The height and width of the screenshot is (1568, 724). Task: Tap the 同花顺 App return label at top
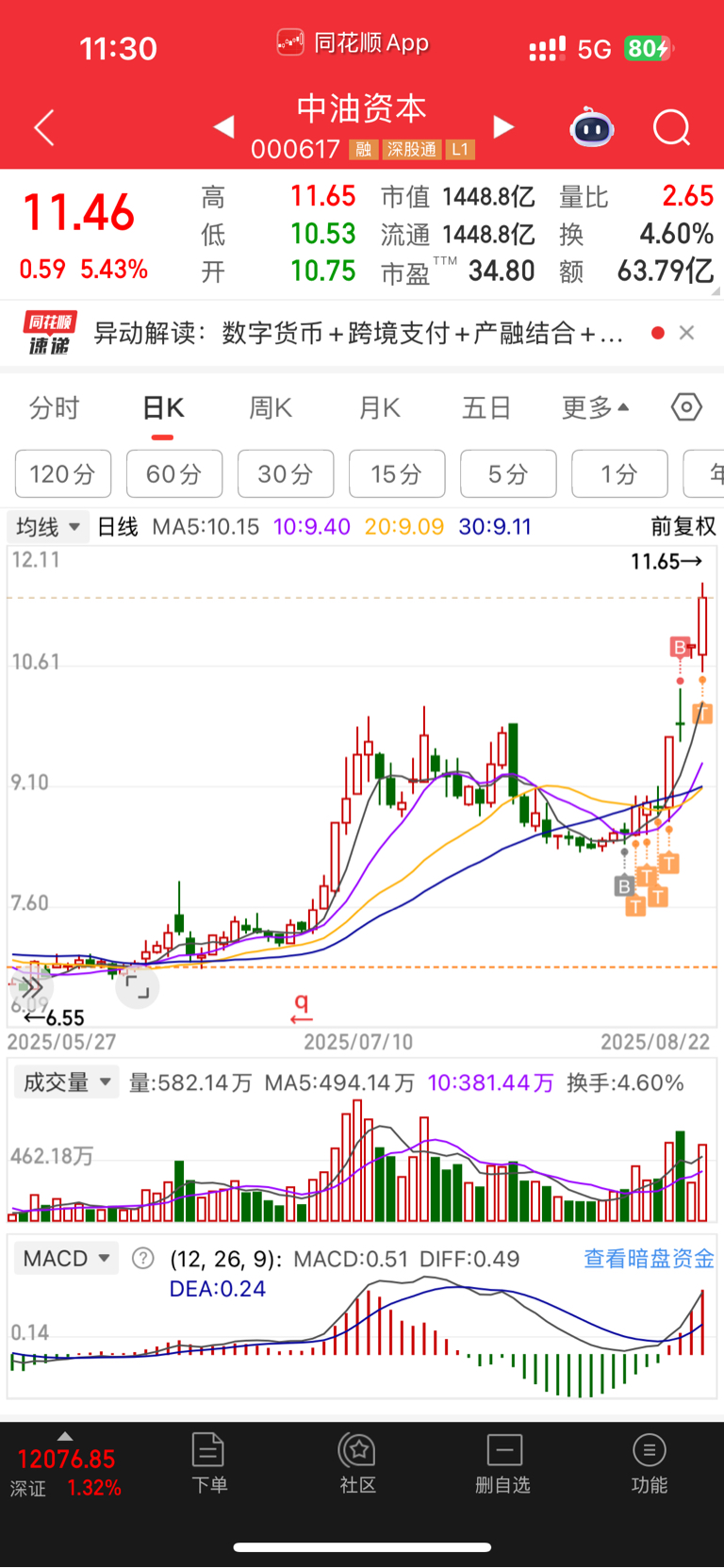(354, 42)
